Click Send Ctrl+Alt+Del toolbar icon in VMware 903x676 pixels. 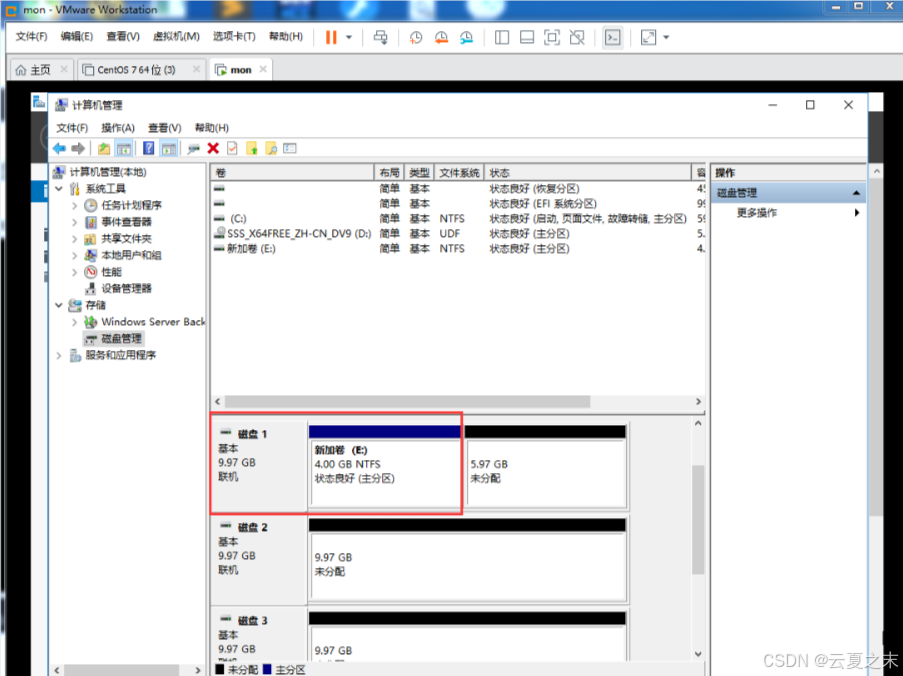pyautogui.click(x=381, y=37)
